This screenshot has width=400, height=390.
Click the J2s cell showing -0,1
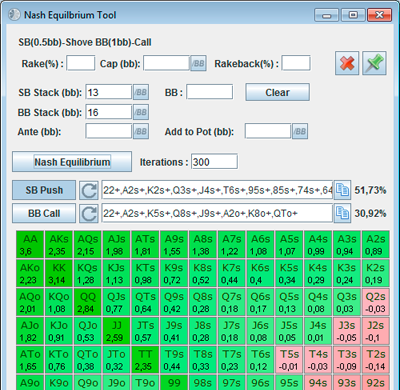tap(376, 331)
